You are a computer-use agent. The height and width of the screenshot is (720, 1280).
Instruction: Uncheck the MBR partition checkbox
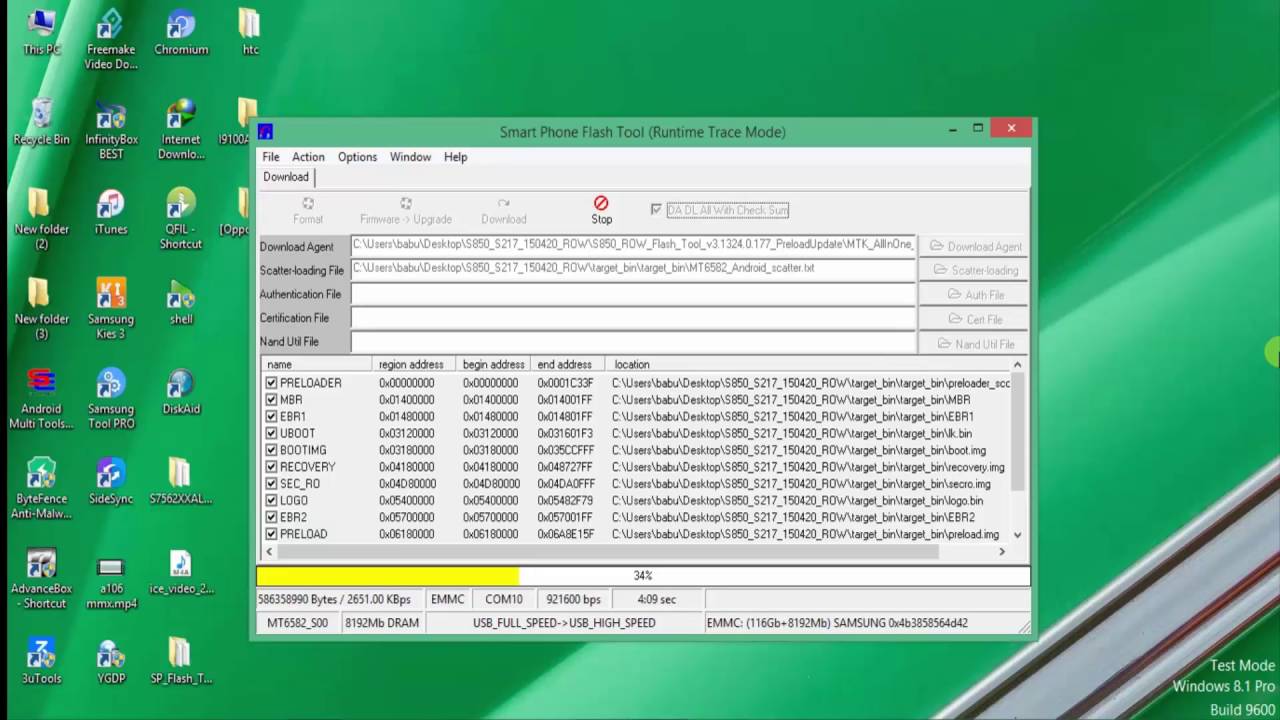pos(271,400)
